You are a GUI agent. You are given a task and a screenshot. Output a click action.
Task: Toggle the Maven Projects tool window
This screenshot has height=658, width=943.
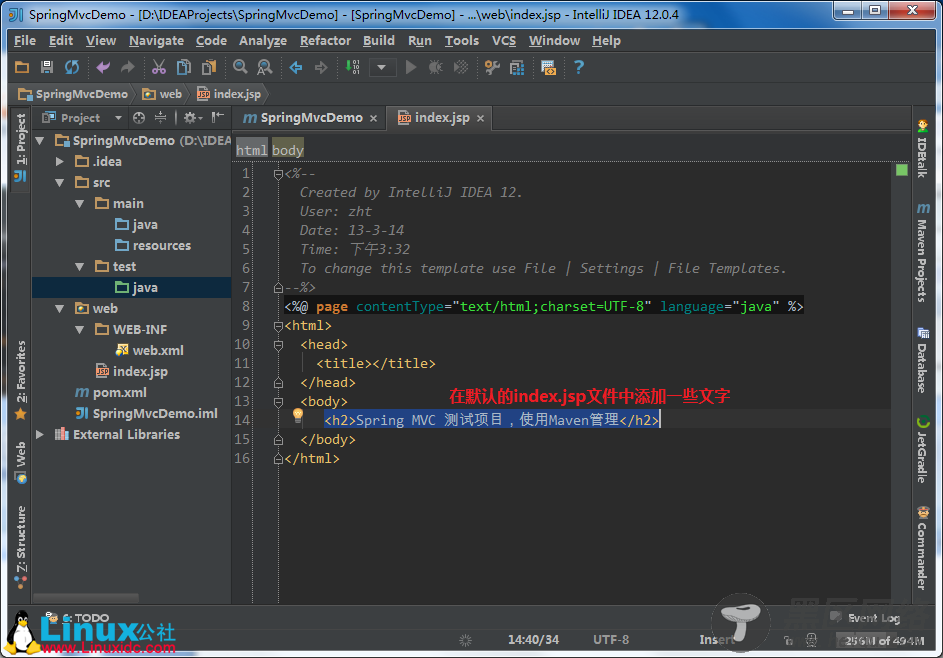pos(923,252)
